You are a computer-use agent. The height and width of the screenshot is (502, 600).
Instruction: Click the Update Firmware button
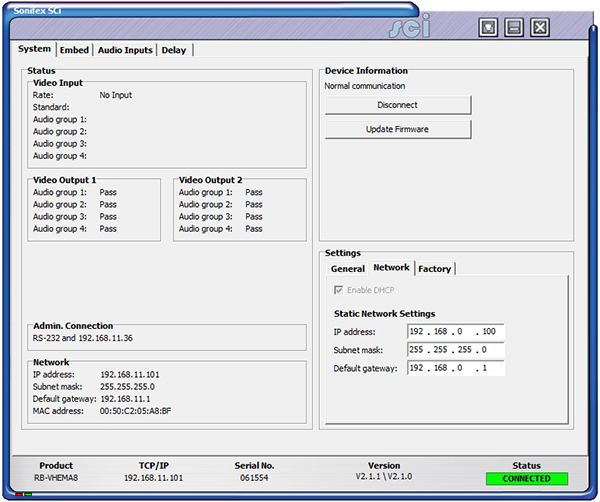[398, 129]
